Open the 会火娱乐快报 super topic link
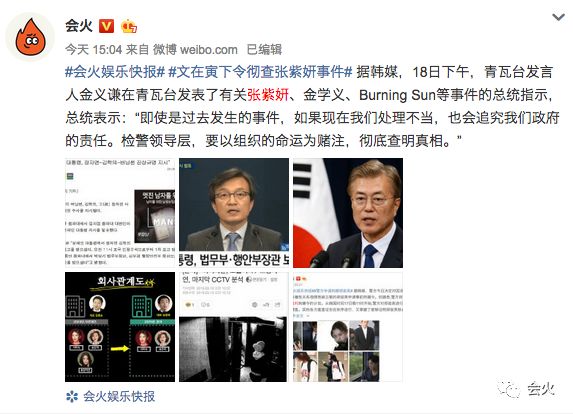573x414 pixels. coord(119,396)
